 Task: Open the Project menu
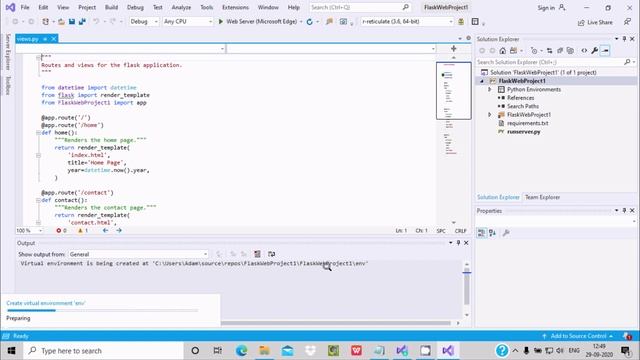click(x=87, y=7)
